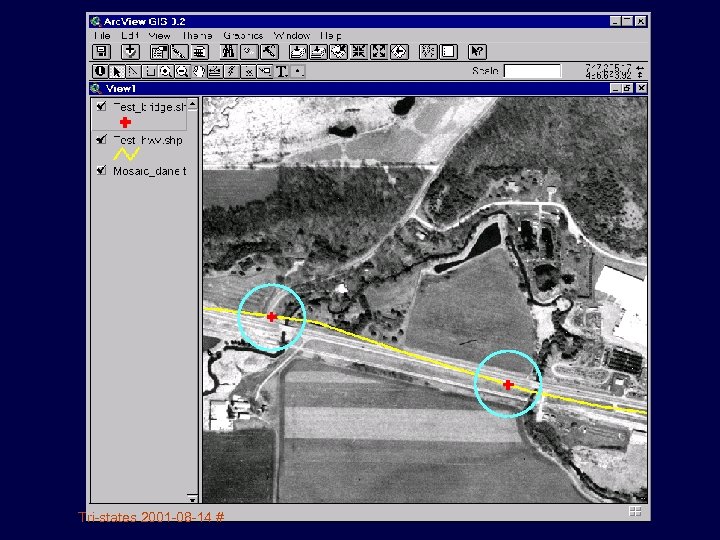Screen dimensions: 720x540
Task: Select the Pan hand tool
Action: pos(199,72)
